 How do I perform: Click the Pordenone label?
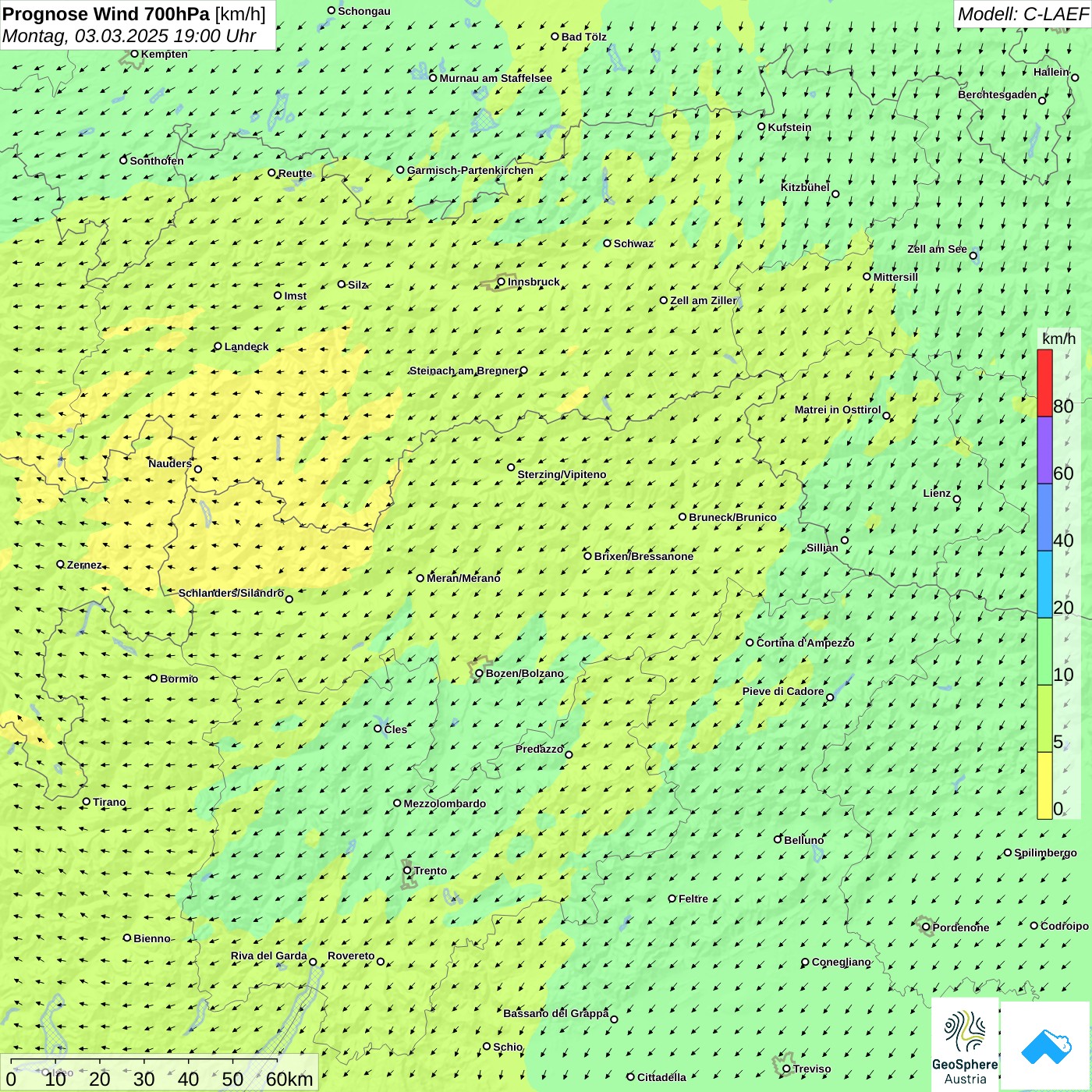point(961,927)
